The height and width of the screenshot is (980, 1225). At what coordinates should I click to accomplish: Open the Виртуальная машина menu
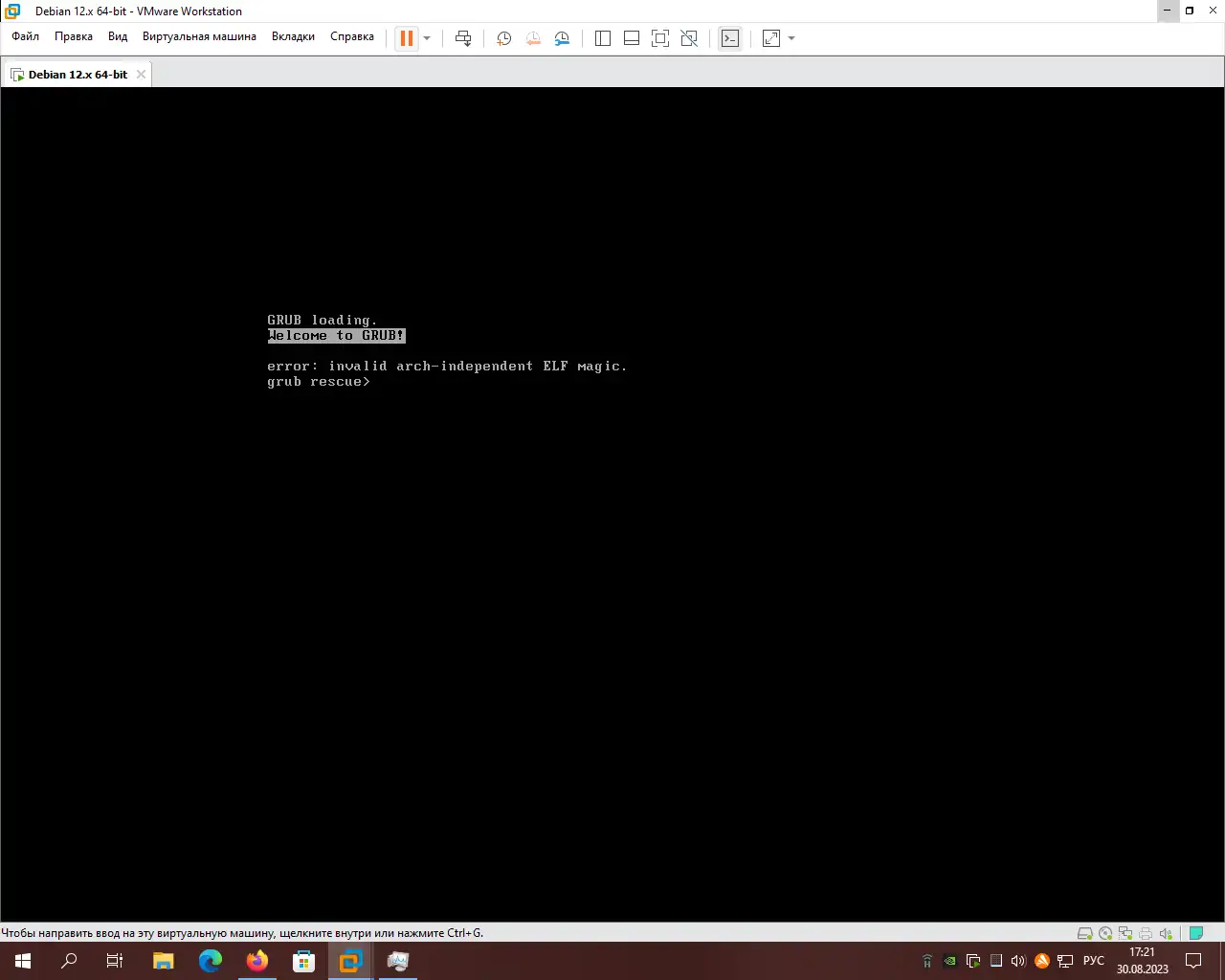click(x=199, y=36)
